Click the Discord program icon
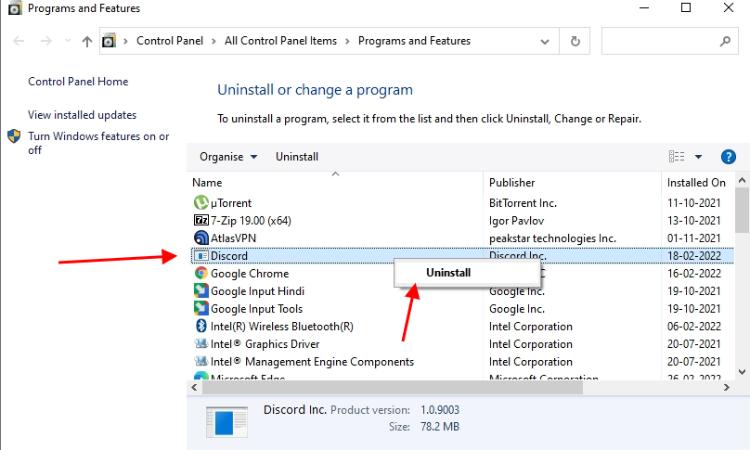This screenshot has height=450, width=750. point(201,256)
